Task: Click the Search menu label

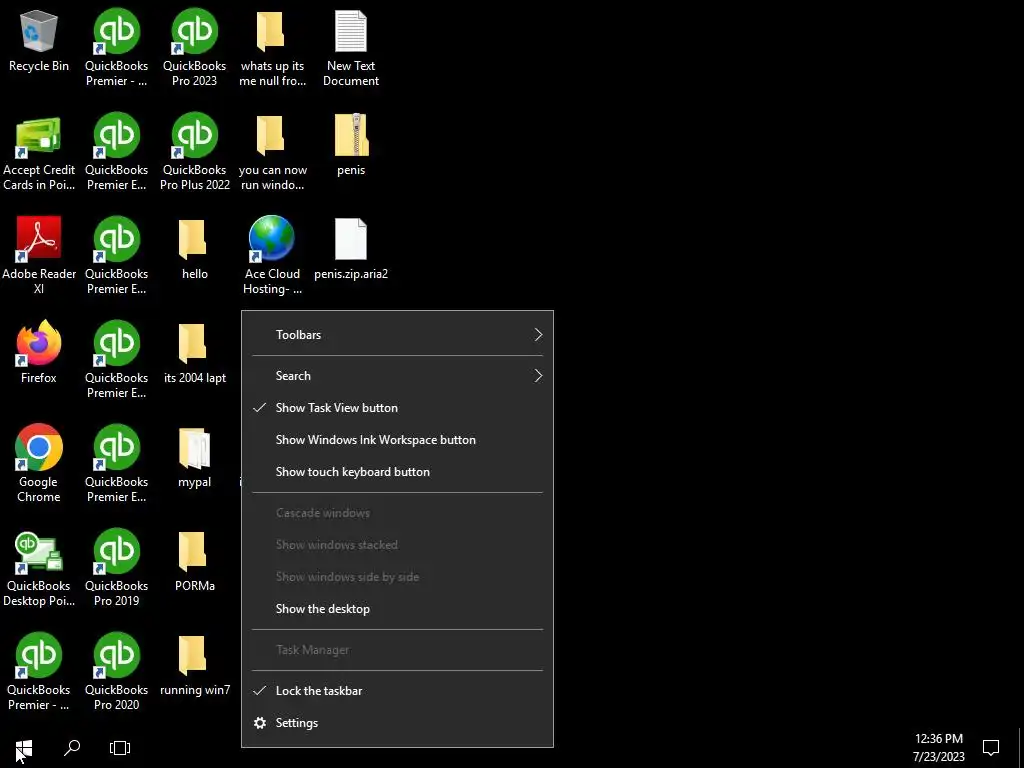Action: (293, 376)
